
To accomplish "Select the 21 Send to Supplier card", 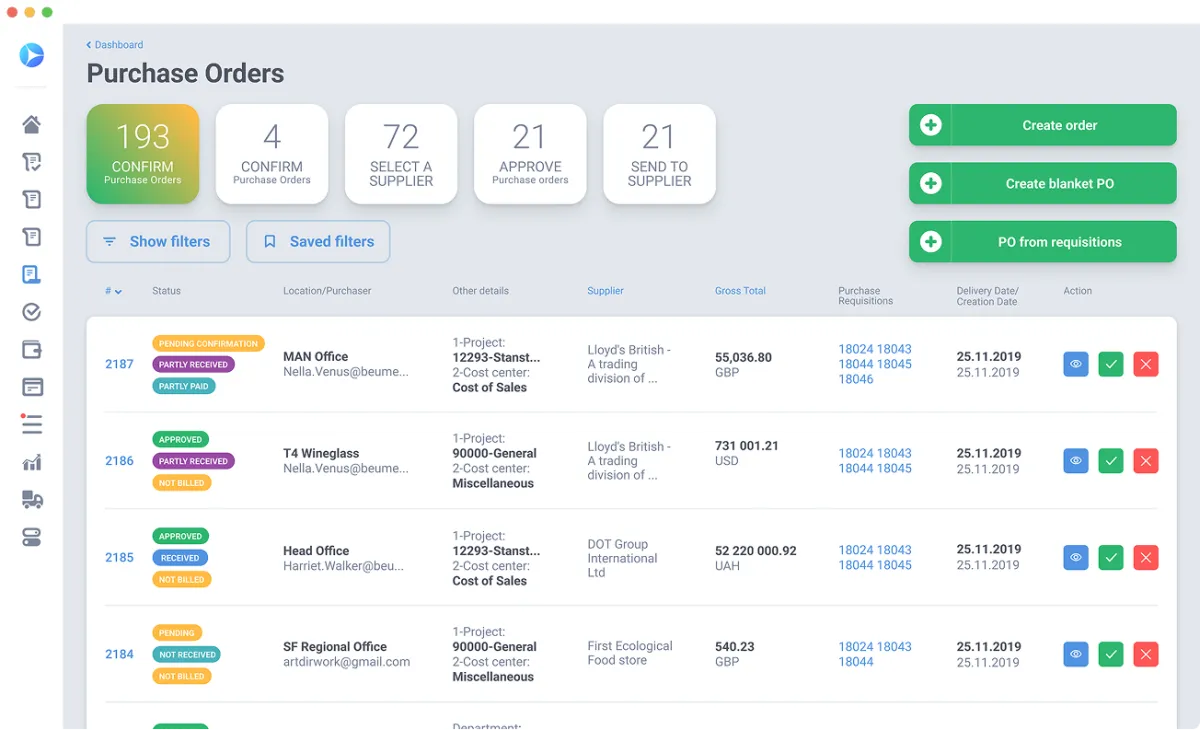I will pos(659,154).
